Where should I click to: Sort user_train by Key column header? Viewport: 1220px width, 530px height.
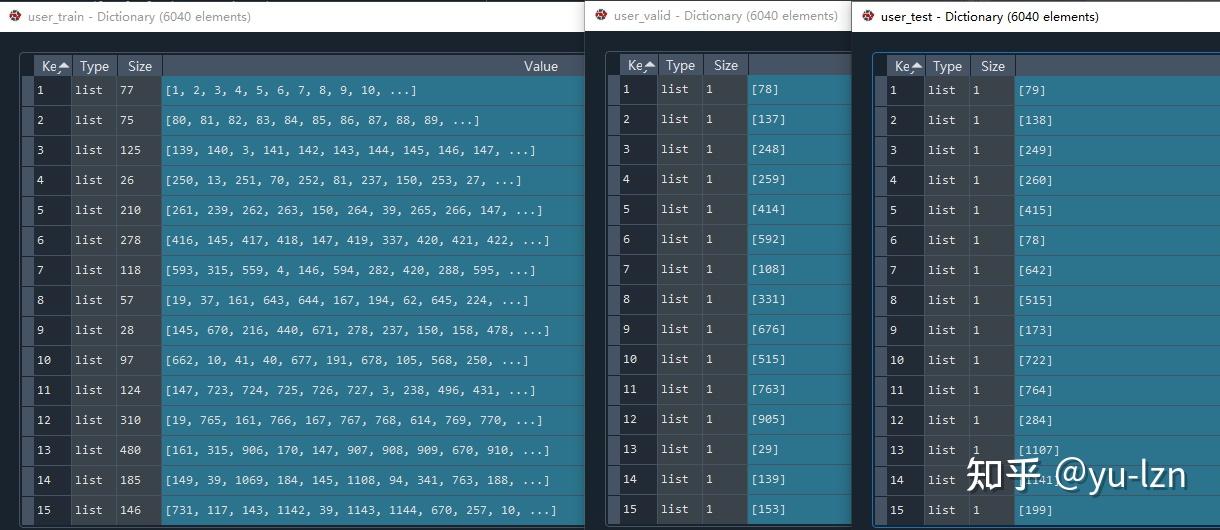tap(52, 66)
